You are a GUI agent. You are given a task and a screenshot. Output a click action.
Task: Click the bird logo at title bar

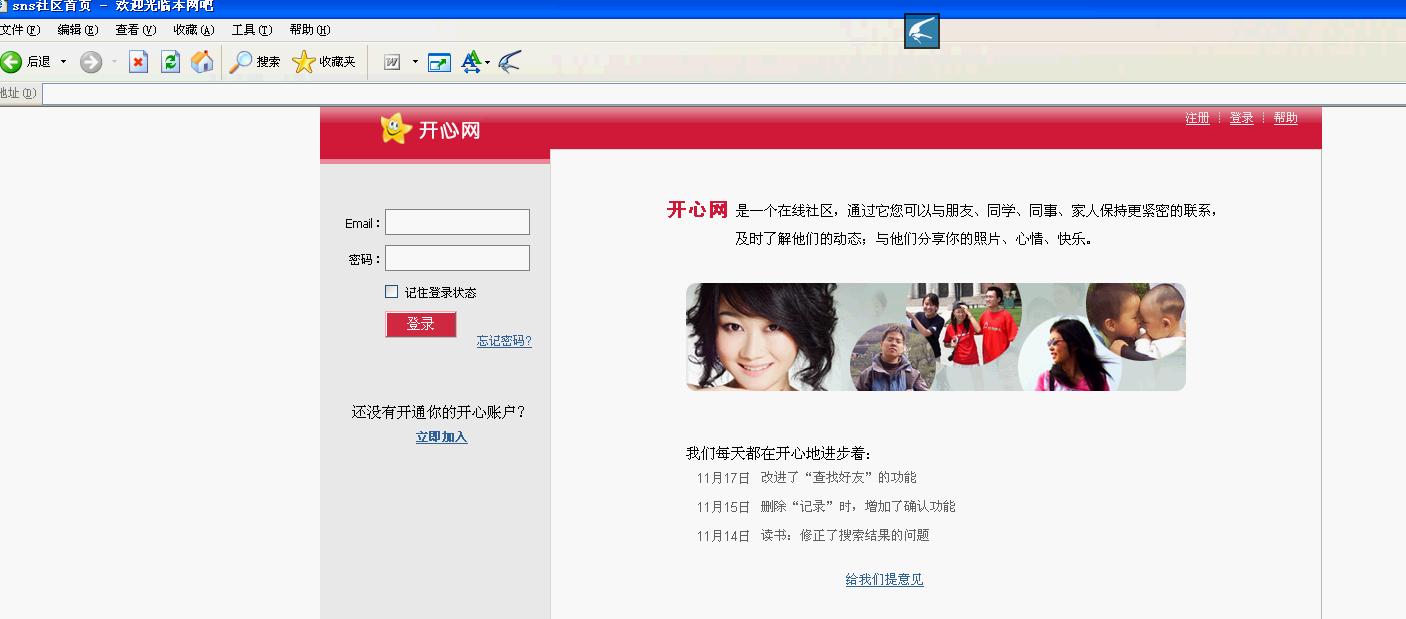click(921, 31)
